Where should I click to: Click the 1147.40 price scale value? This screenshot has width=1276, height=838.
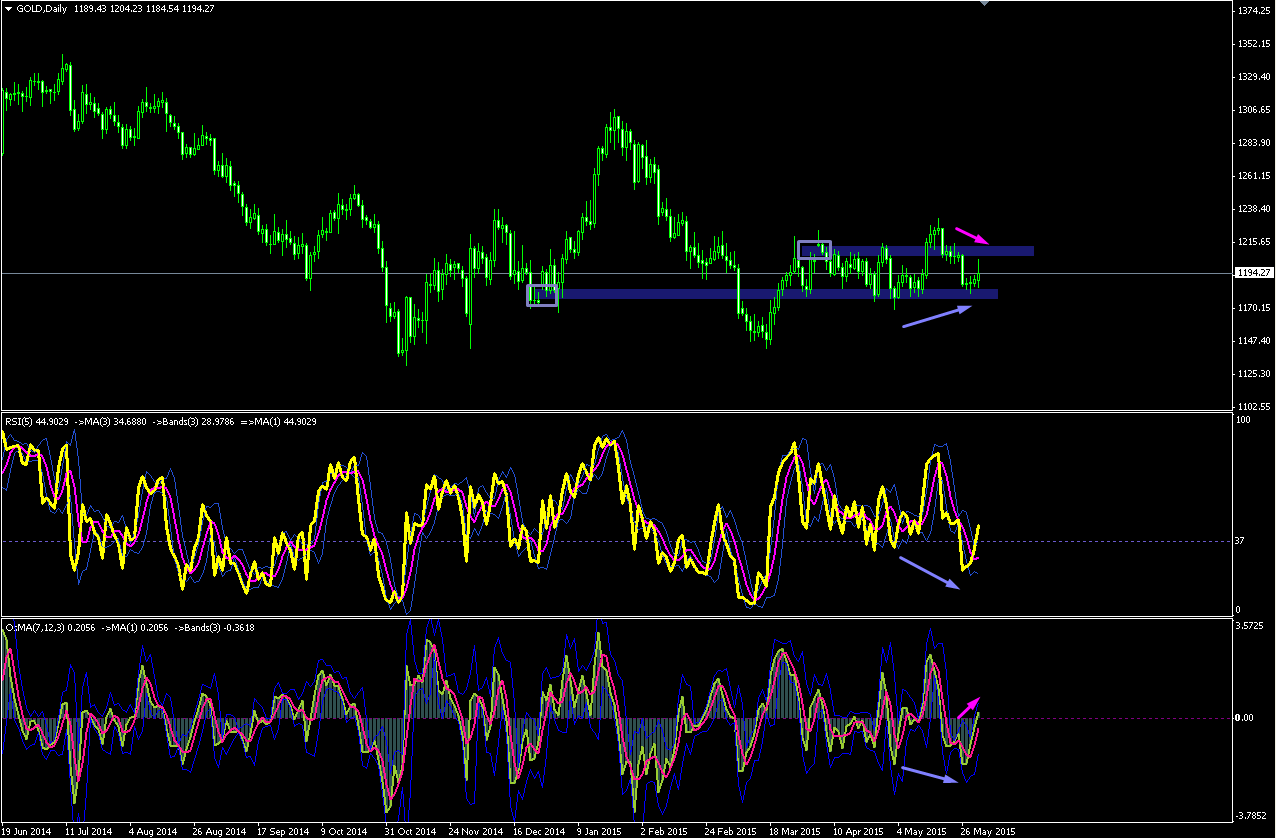1253,340
